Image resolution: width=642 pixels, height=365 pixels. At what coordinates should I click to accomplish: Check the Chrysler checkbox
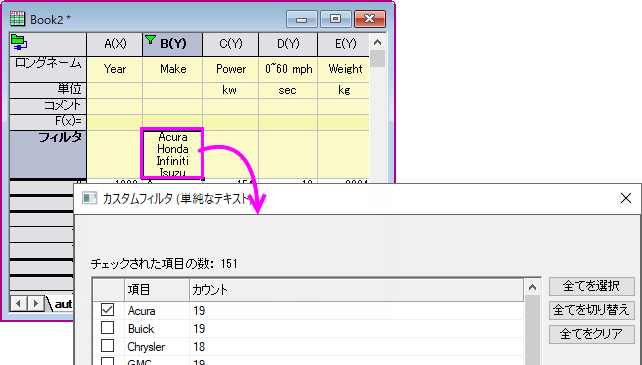point(108,346)
